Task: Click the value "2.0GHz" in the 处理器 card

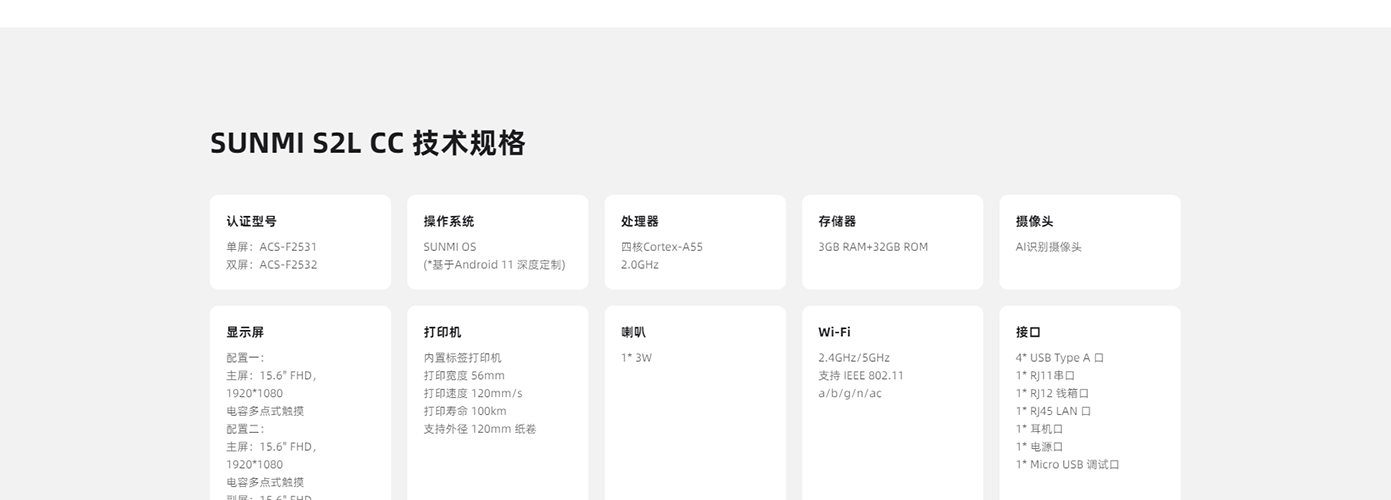Action: tap(640, 264)
